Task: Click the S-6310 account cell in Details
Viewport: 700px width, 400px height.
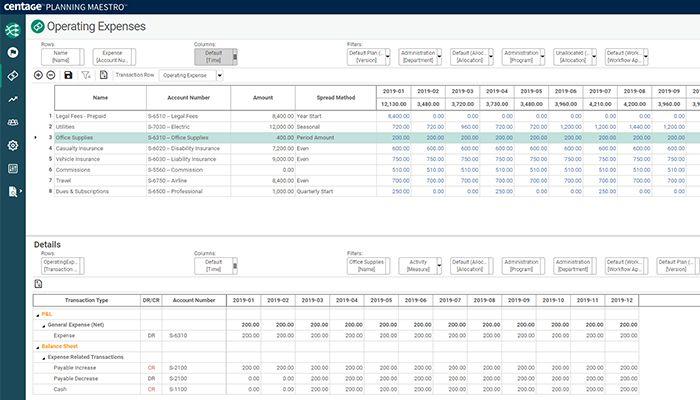Action: pyautogui.click(x=194, y=335)
